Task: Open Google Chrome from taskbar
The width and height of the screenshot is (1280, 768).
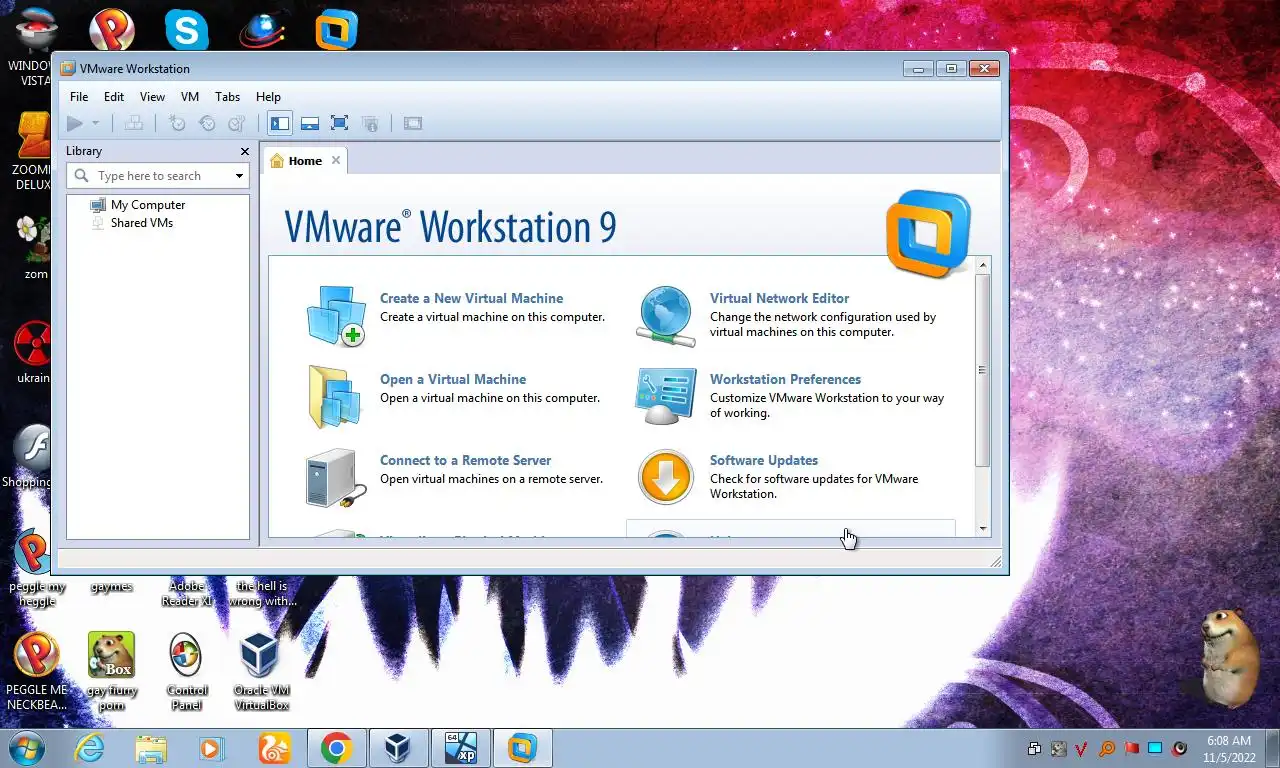Action: click(x=336, y=748)
